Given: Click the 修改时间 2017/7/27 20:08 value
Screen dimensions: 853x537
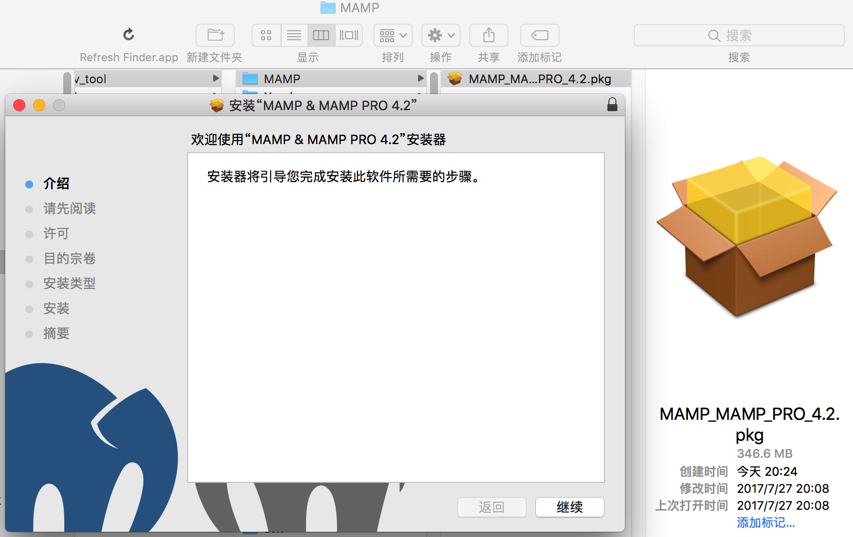Looking at the screenshot, I should click(783, 489).
